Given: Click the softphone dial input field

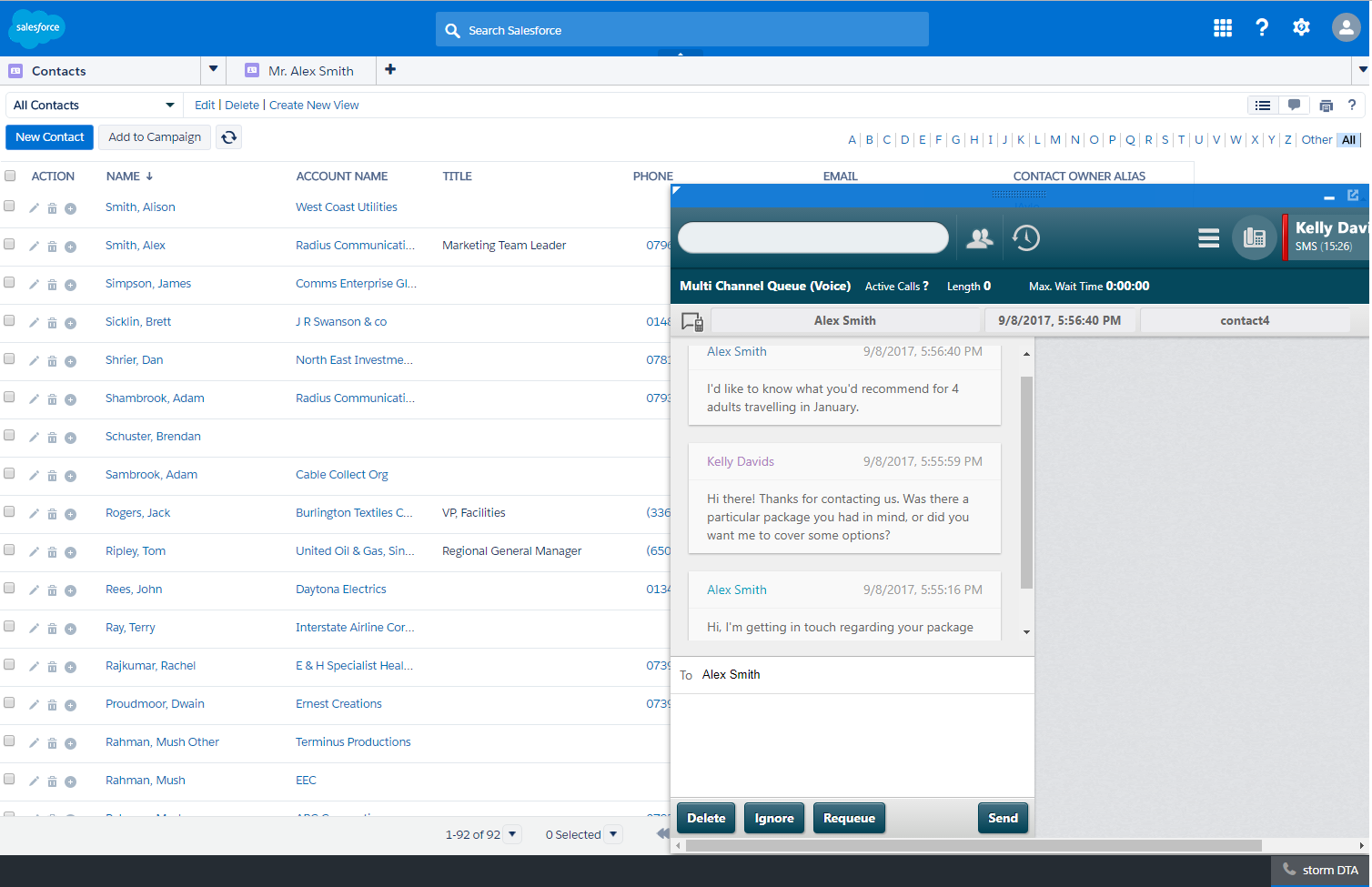Looking at the screenshot, I should pyautogui.click(x=813, y=237).
